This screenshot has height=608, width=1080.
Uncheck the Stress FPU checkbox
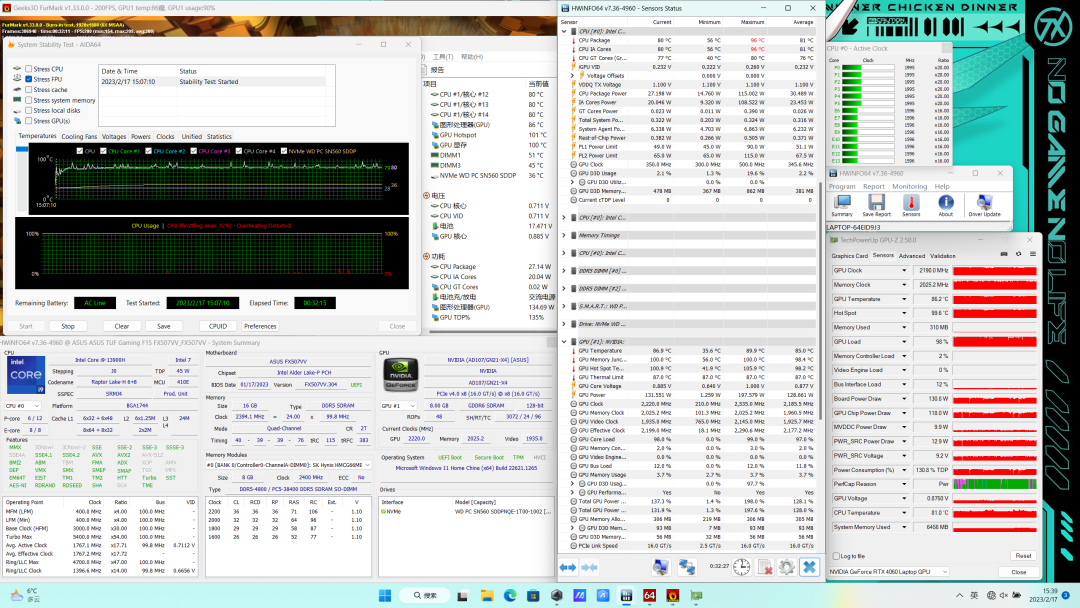click(29, 80)
